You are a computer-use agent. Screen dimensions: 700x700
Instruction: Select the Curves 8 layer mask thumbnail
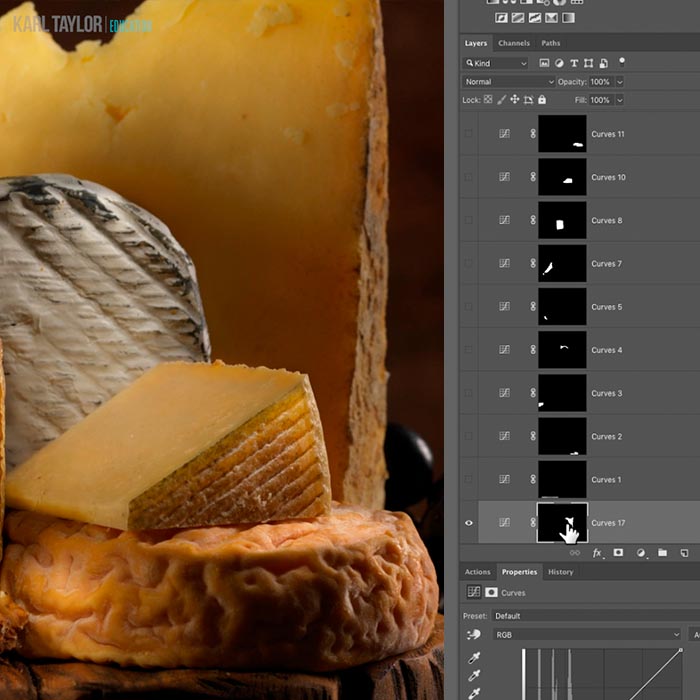[x=562, y=220]
